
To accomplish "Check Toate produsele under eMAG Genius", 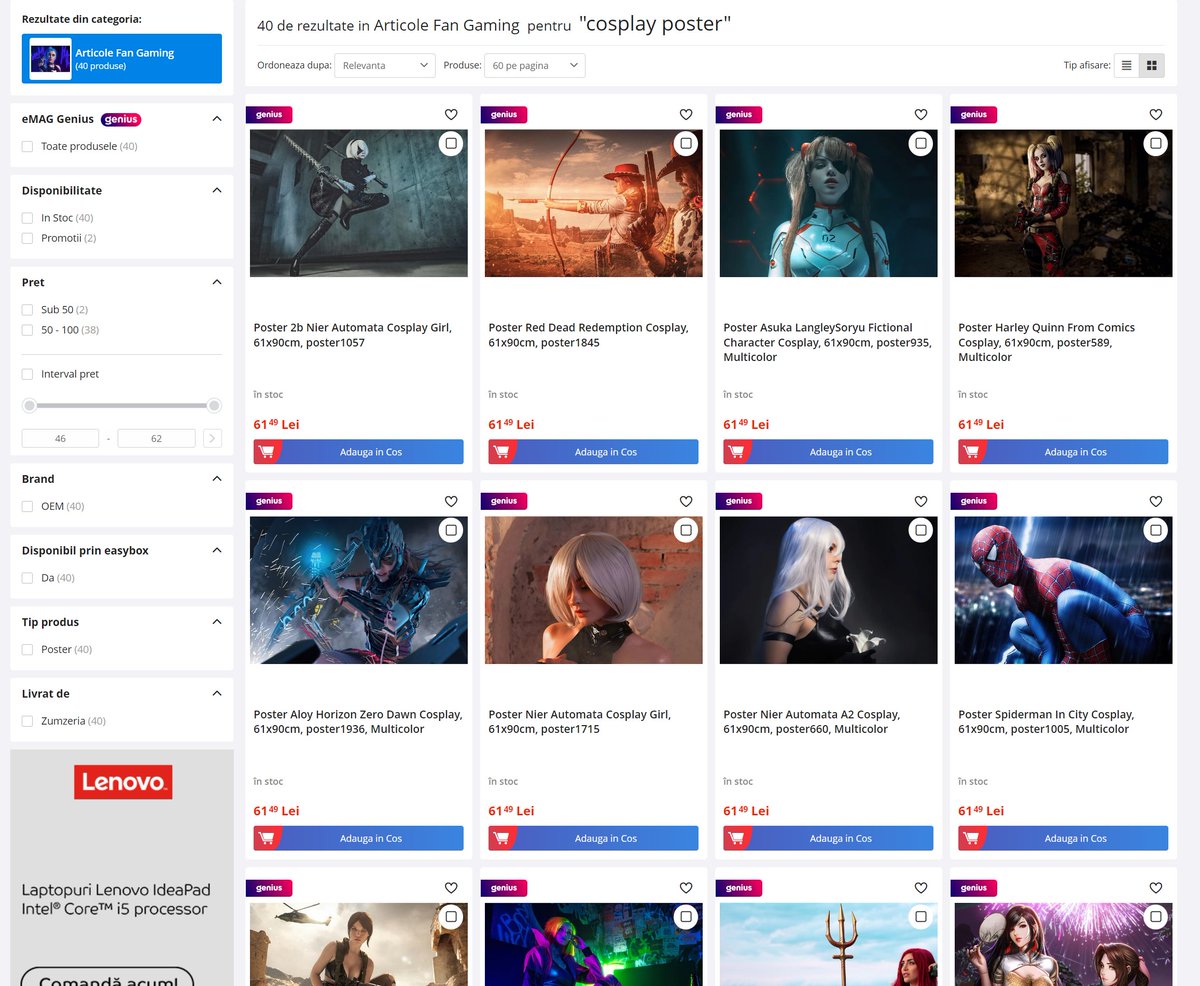I will 28,146.
